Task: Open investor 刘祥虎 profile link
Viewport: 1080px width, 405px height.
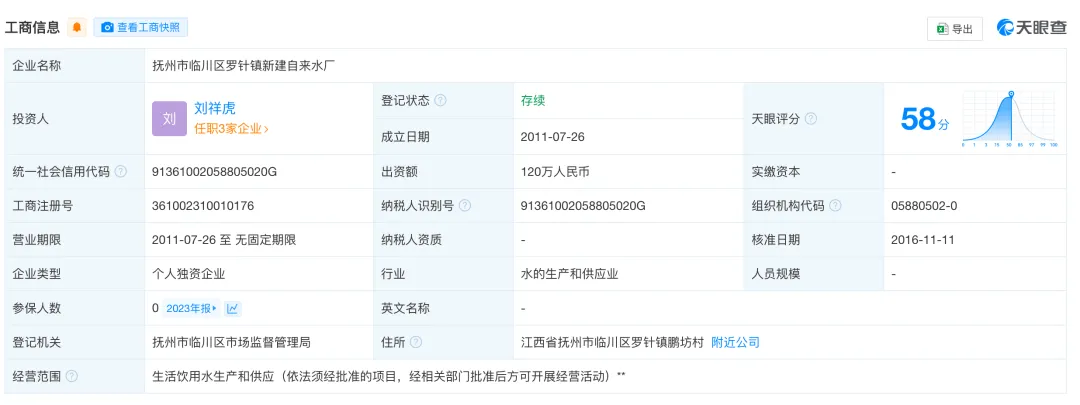Action: pos(215,108)
